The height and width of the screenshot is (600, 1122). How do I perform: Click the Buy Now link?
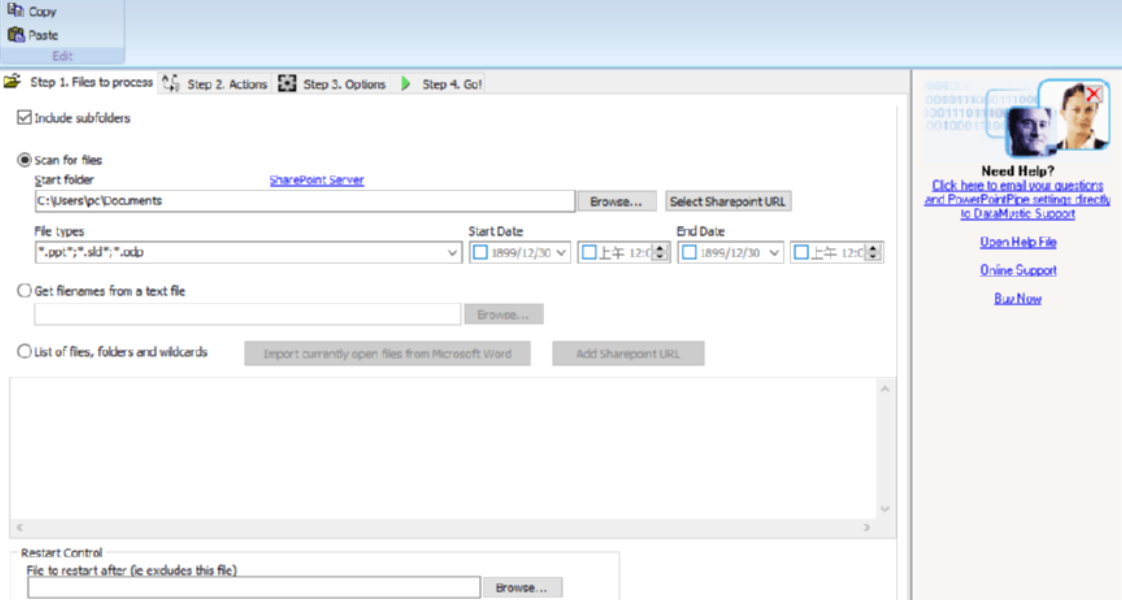[1018, 298]
